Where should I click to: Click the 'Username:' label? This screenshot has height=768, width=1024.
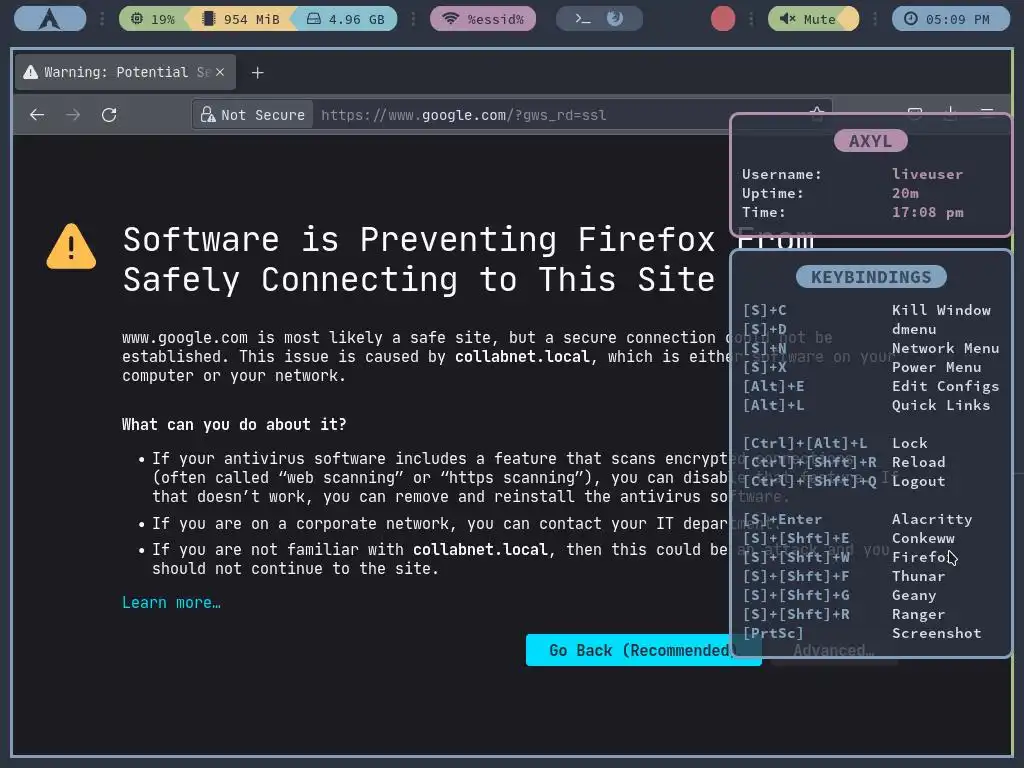click(782, 174)
